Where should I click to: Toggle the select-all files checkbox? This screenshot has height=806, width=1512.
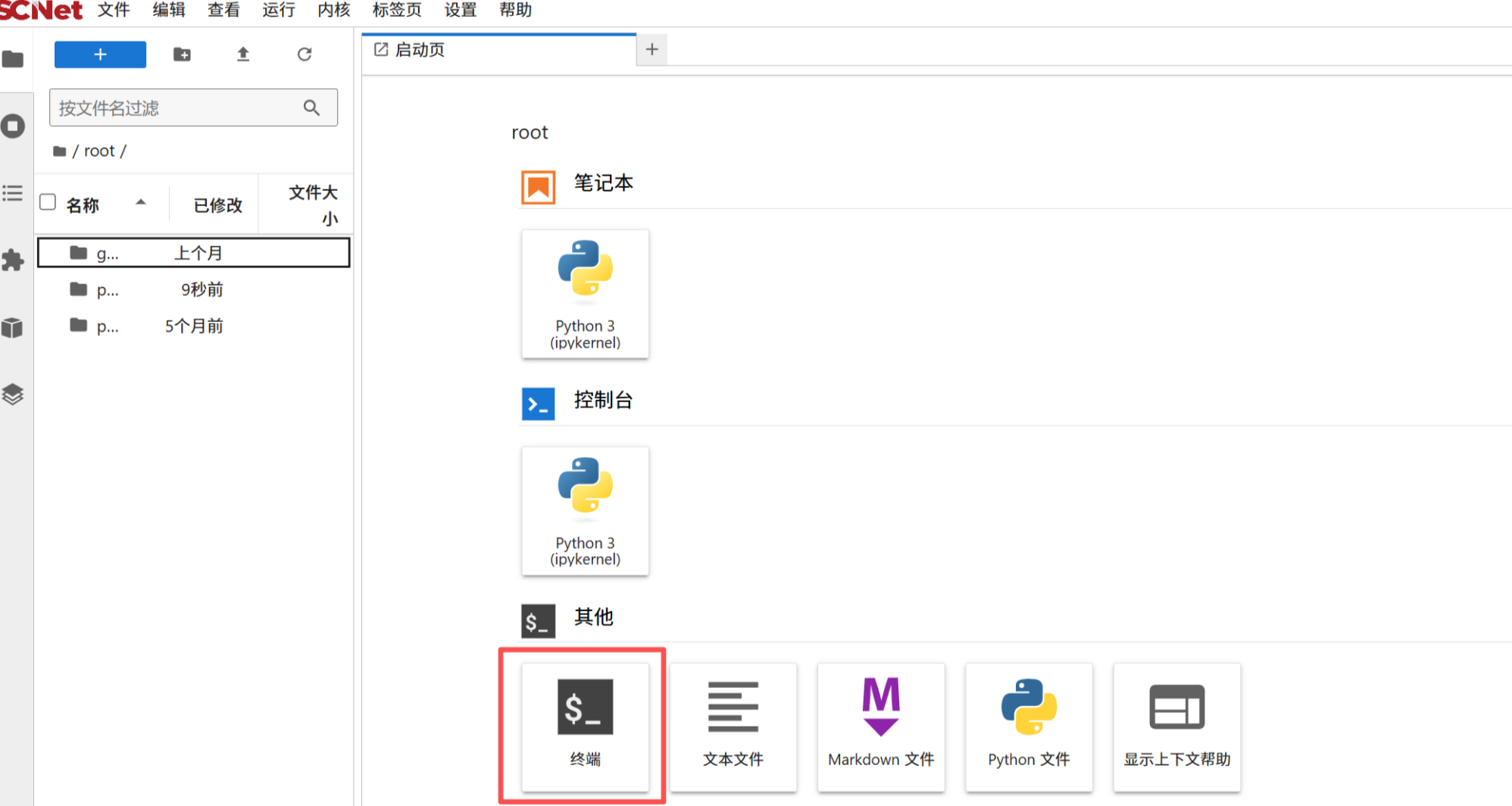pyautogui.click(x=48, y=202)
